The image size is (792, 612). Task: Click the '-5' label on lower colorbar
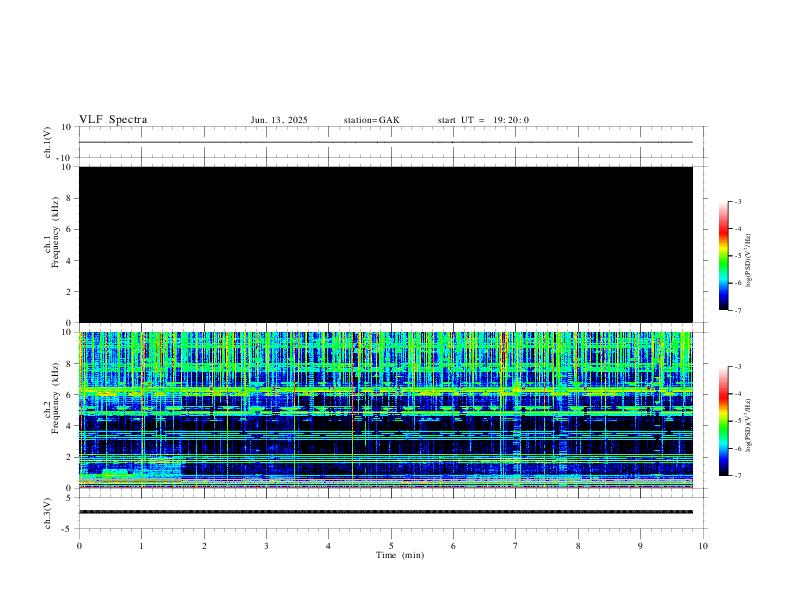pos(737,421)
